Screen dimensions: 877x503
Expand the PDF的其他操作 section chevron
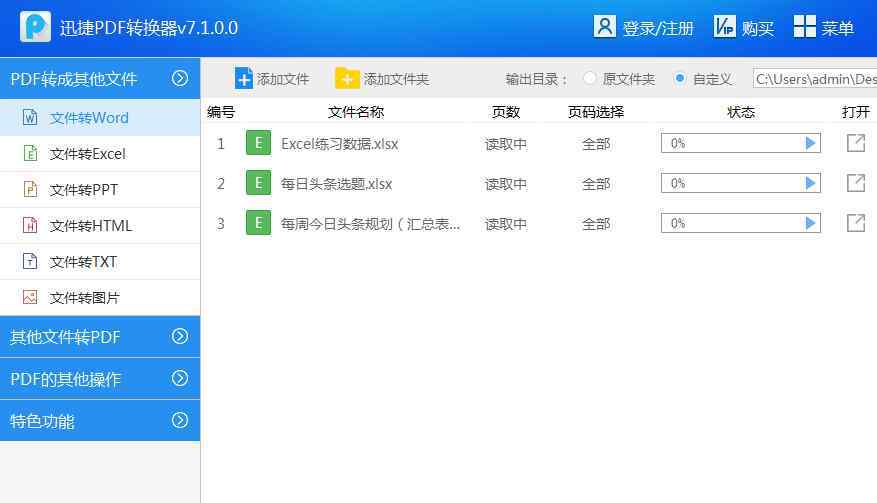tap(180, 378)
